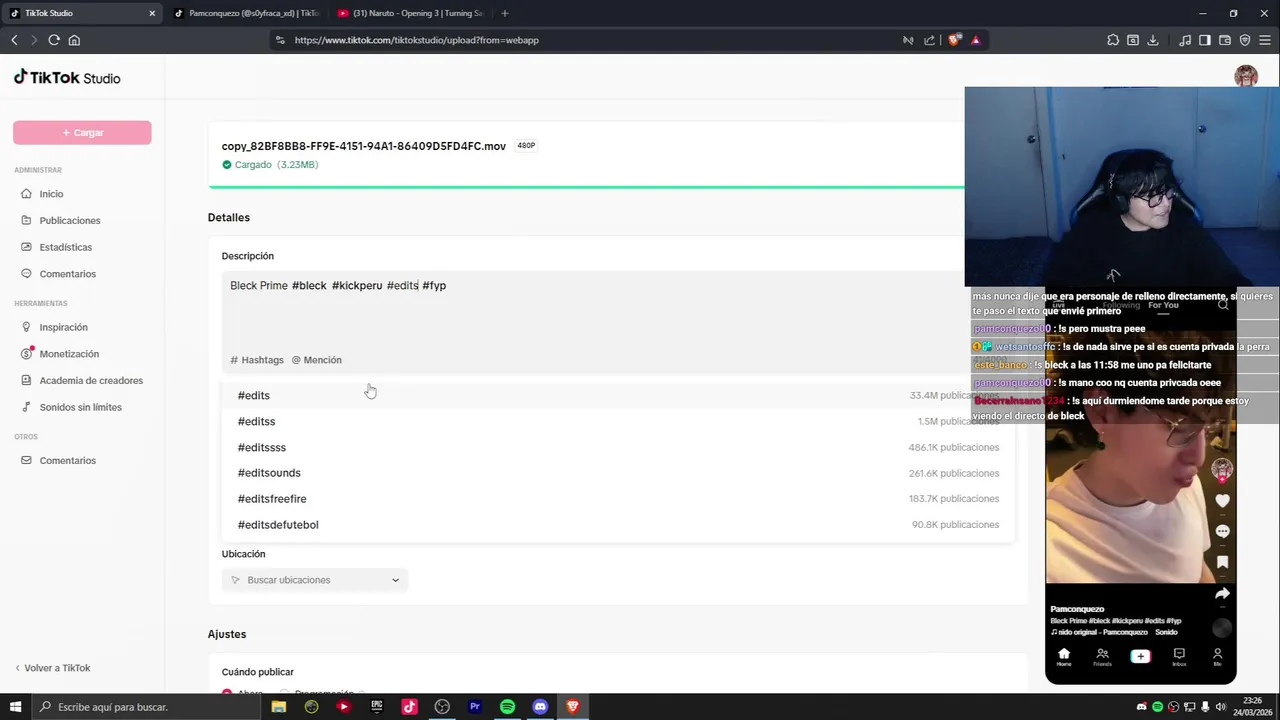Open the browser extensions puzzle icon
The image size is (1280, 720).
coord(1113,40)
